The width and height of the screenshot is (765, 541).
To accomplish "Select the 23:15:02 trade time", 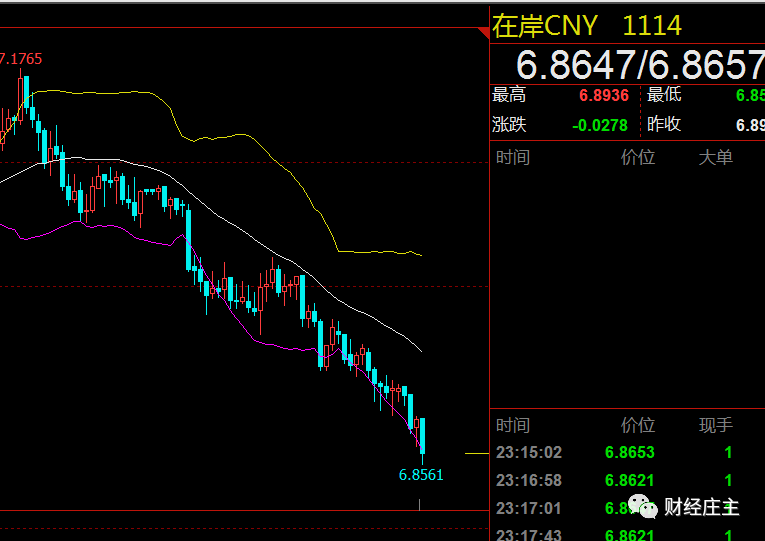I will [x=529, y=453].
